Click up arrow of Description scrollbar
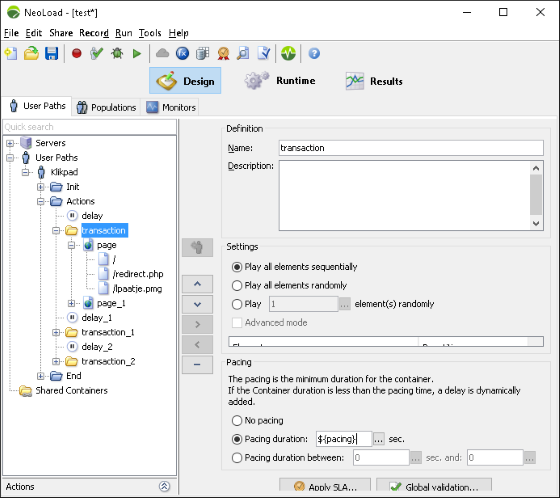Screen dimensions: 560x498 click(x=536, y=168)
